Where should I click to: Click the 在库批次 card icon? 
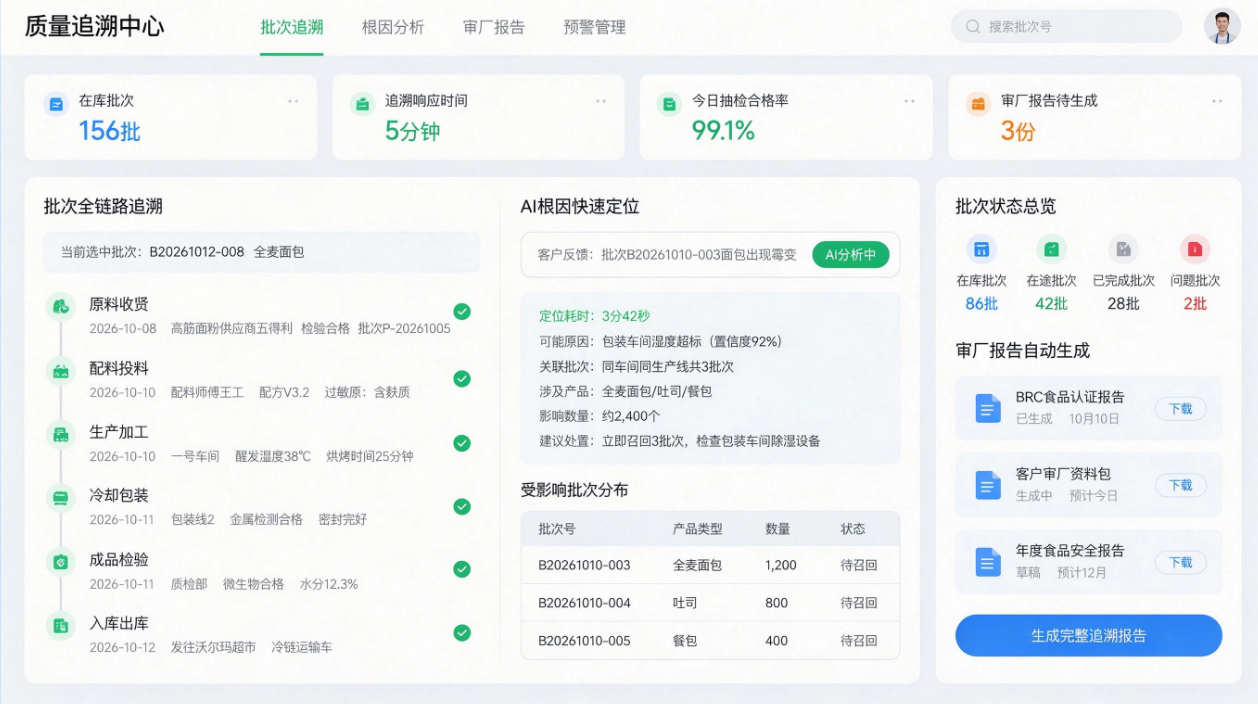point(56,103)
